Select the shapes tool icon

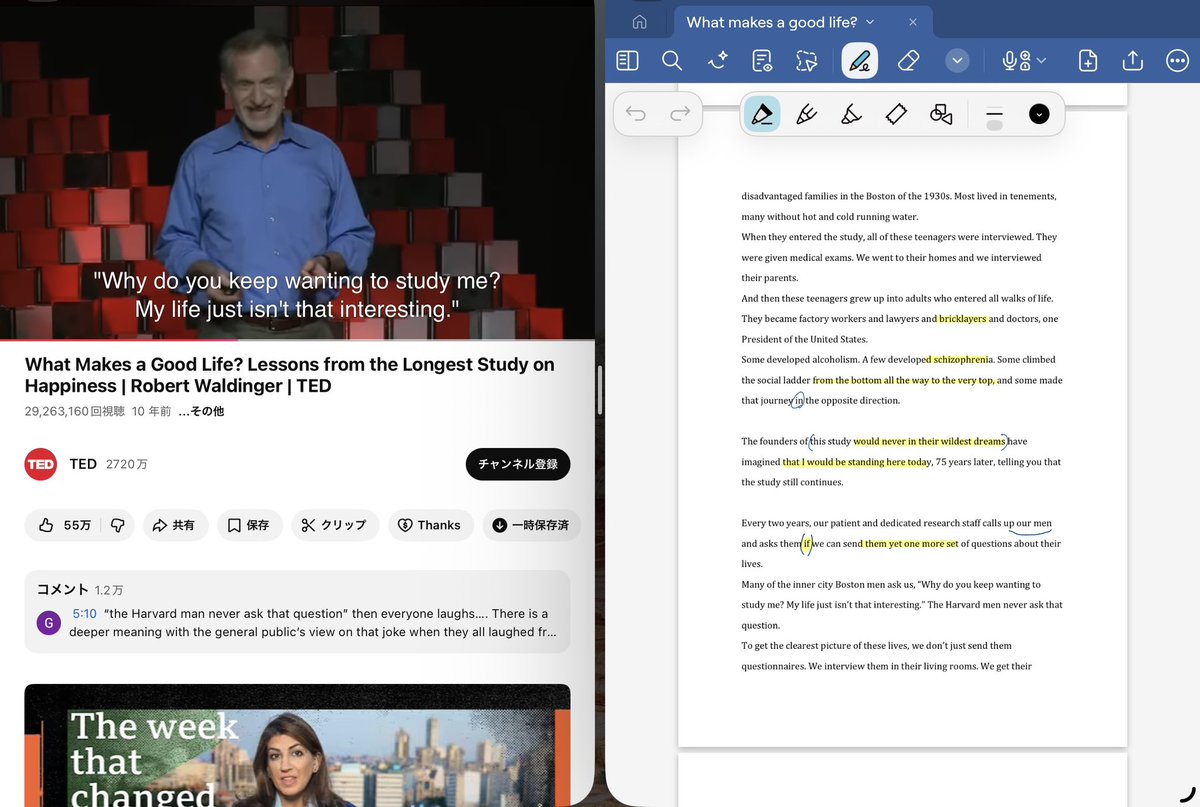pyautogui.click(x=941, y=114)
